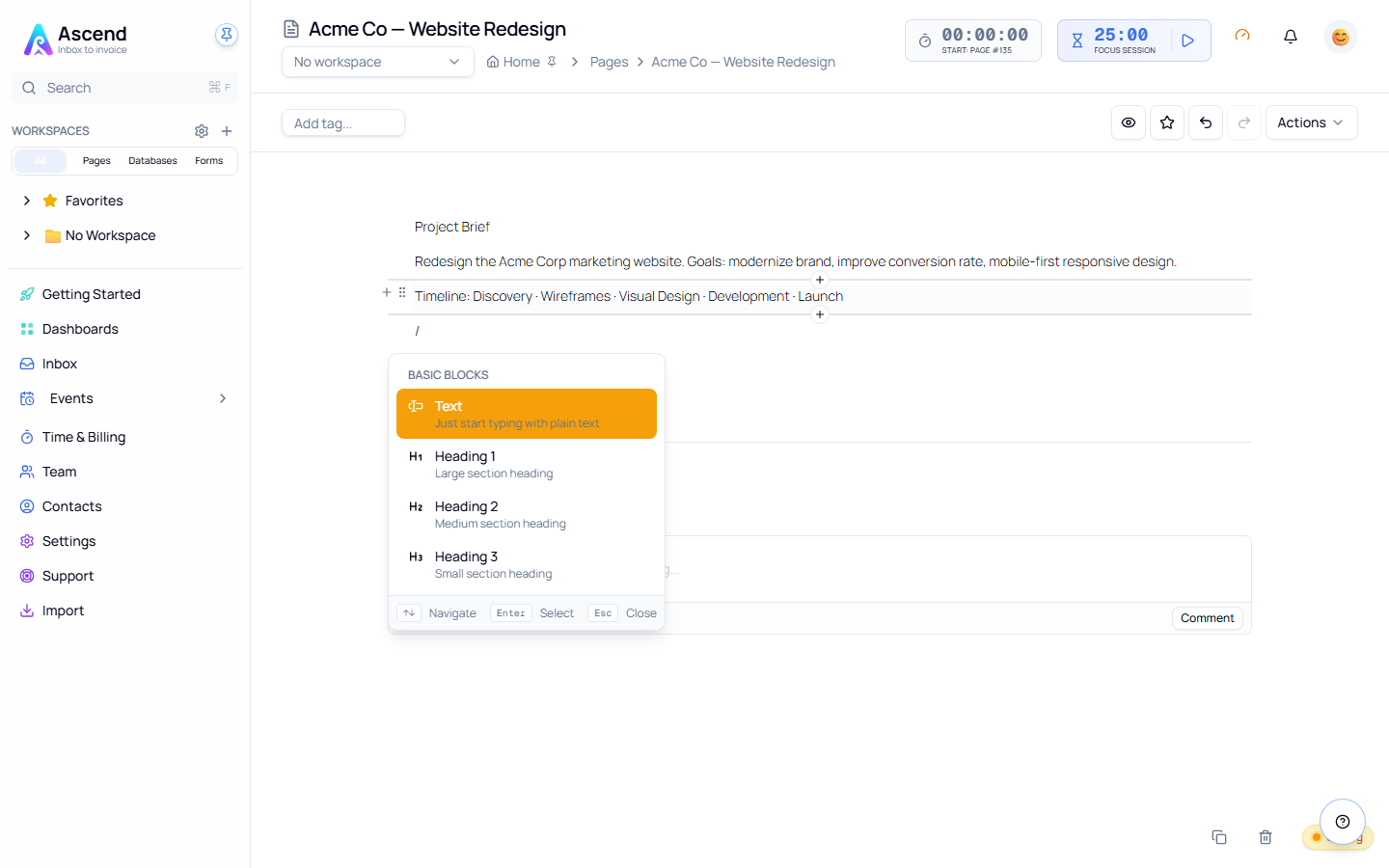Add block with plus left of Timeline
The image size is (1389, 868).
tap(387, 292)
